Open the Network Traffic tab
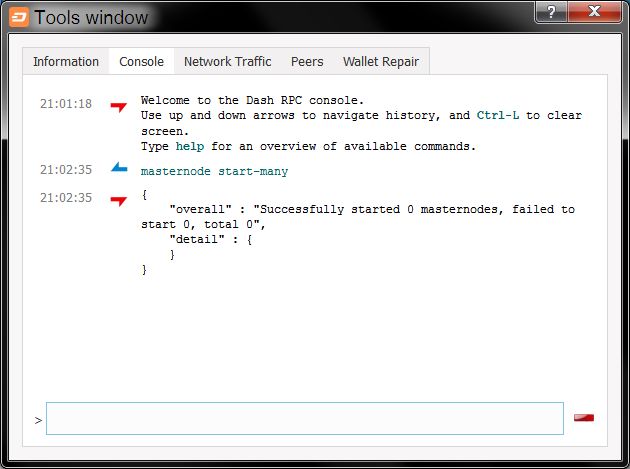Screen dimensions: 630x469 pyautogui.click(x=227, y=61)
